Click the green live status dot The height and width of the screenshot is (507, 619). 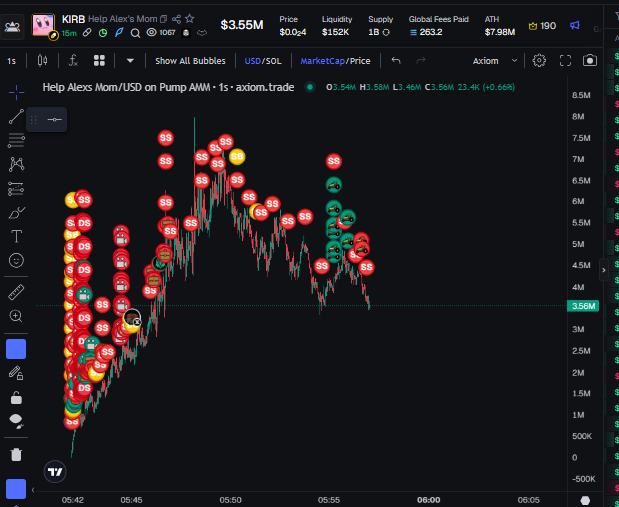coord(310,87)
